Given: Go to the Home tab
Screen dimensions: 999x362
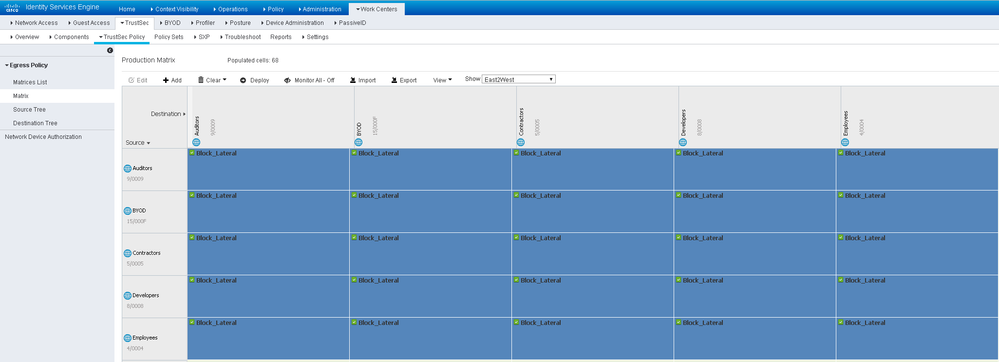Looking at the screenshot, I should coord(127,10).
